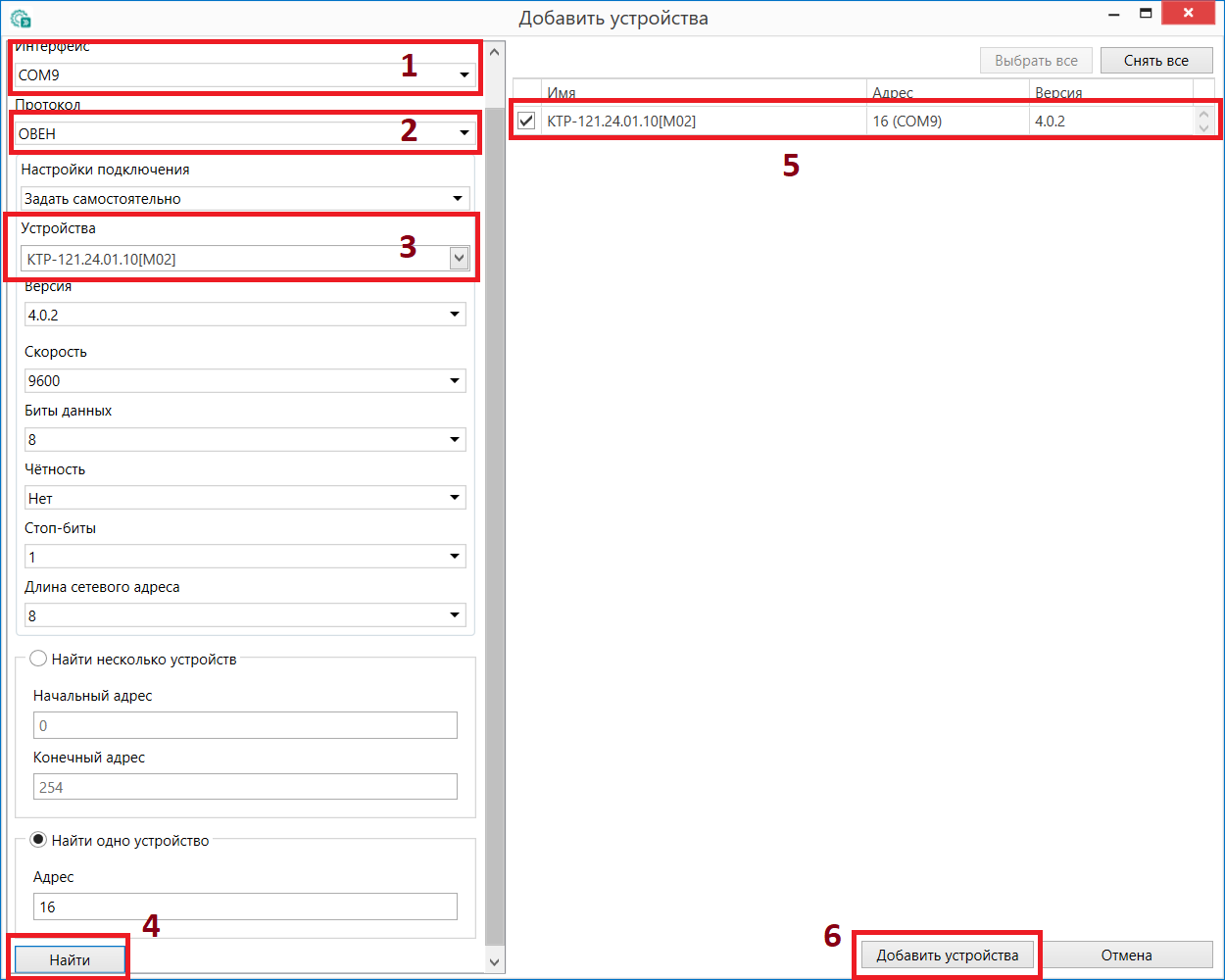Open the Стоп-биты dropdown
1225x980 pixels.
coord(245,557)
